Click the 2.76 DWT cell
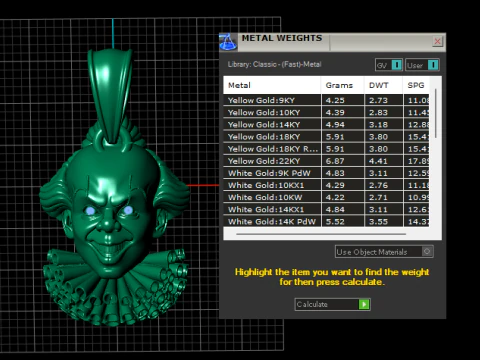 point(384,185)
